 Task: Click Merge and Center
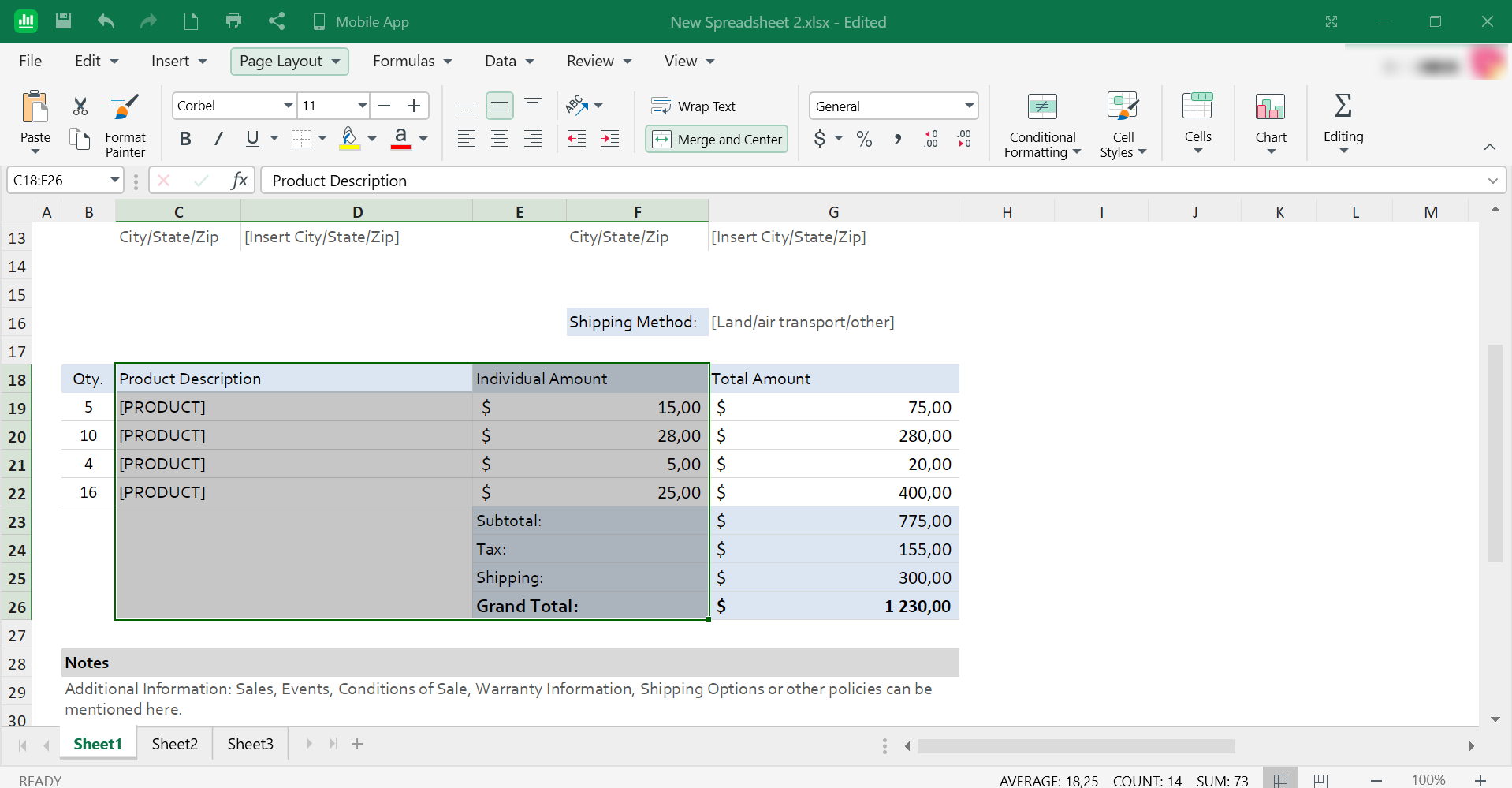[x=717, y=140]
